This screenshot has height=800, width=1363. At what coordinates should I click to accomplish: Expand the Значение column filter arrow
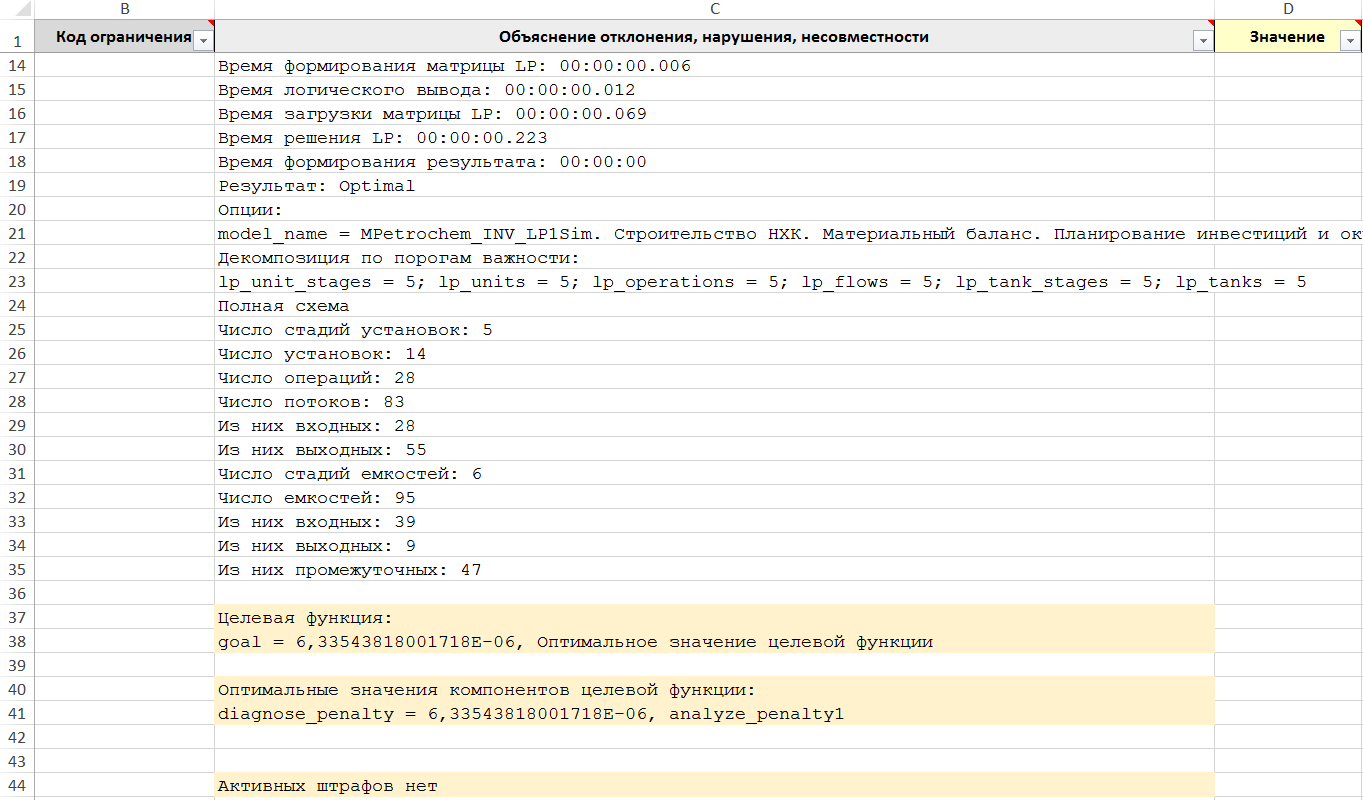click(x=1349, y=39)
